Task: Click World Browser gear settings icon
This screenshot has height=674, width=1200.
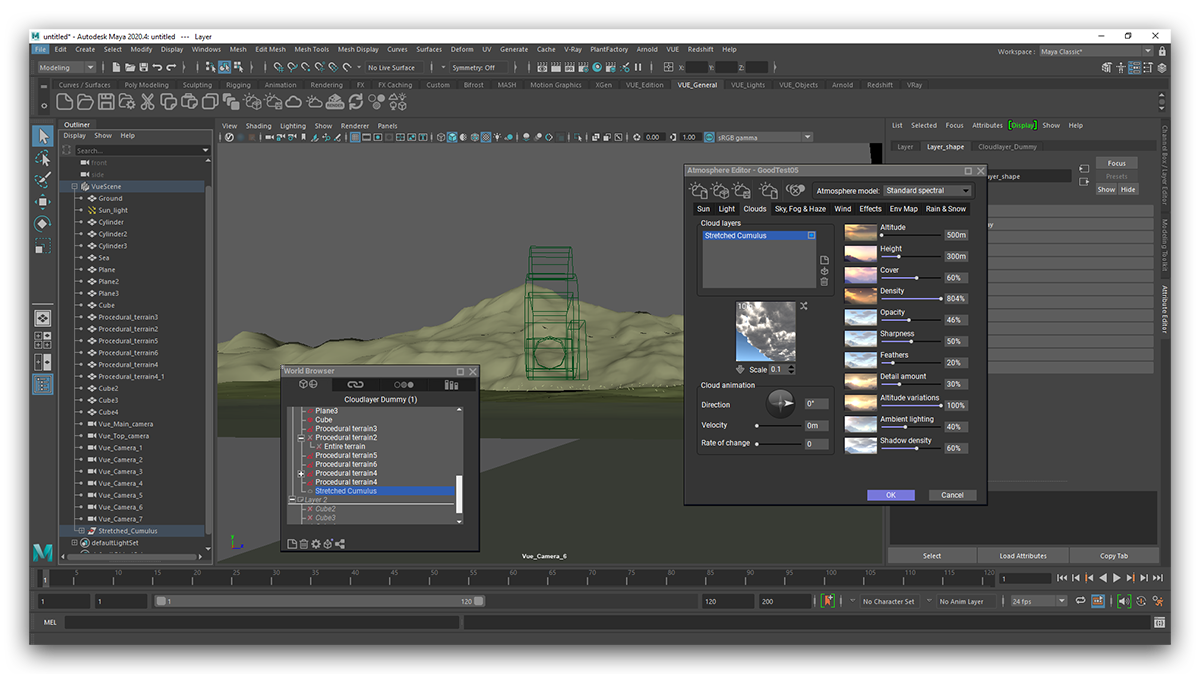Action: pyautogui.click(x=316, y=544)
